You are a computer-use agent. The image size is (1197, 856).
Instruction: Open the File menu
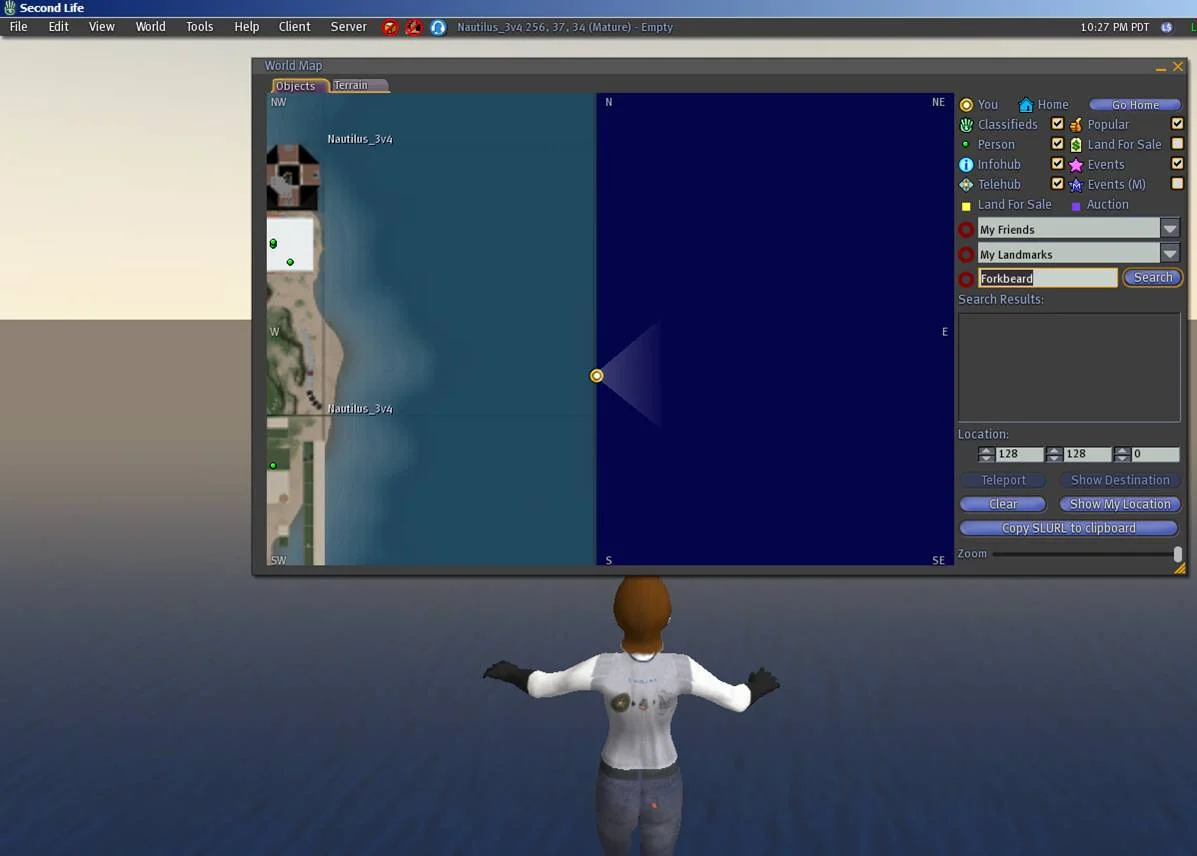tap(18, 27)
